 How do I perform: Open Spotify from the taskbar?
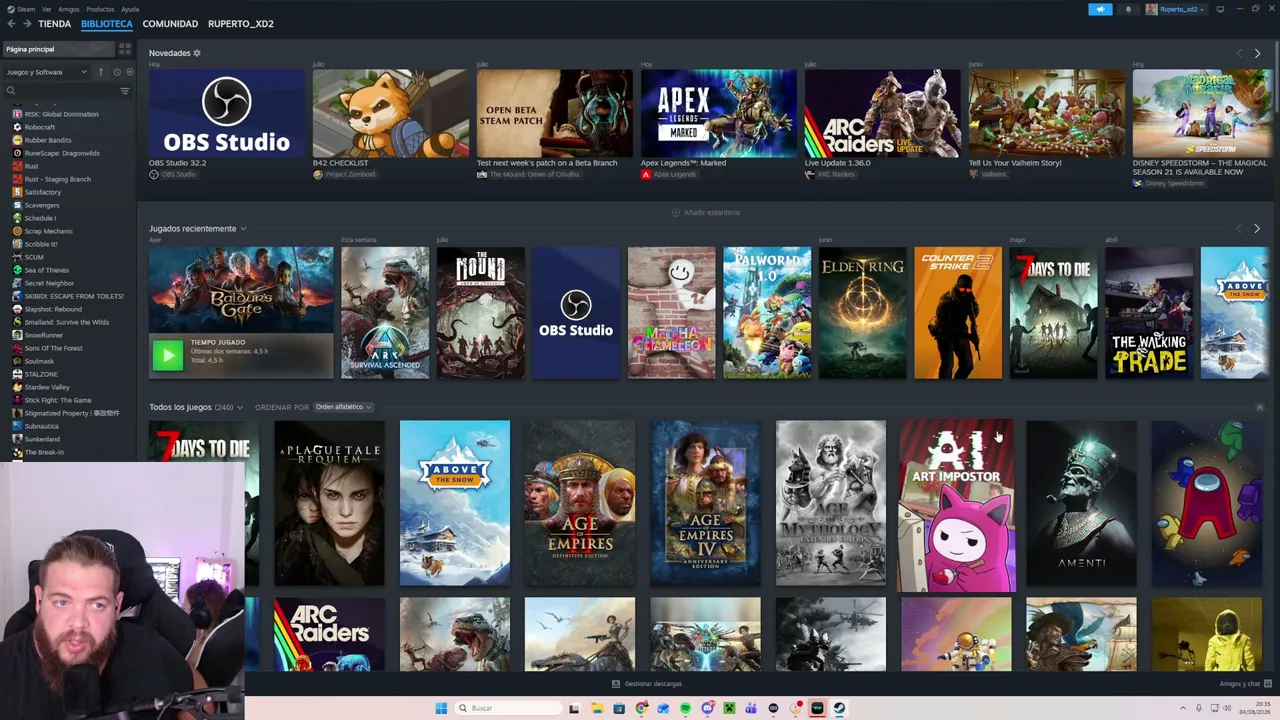pyautogui.click(x=685, y=708)
